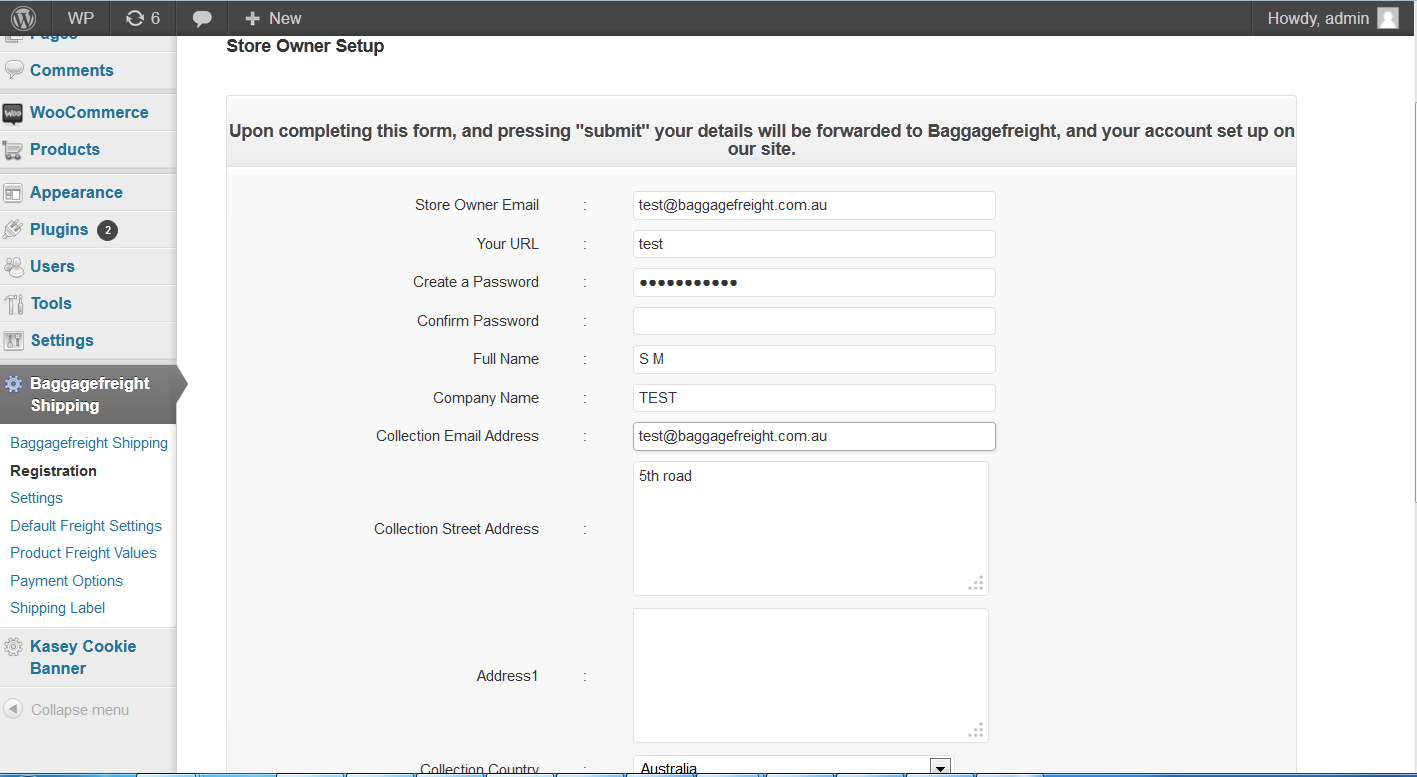This screenshot has width=1417, height=777.
Task: Click the Store Owner Setup heading
Action: pyautogui.click(x=305, y=46)
